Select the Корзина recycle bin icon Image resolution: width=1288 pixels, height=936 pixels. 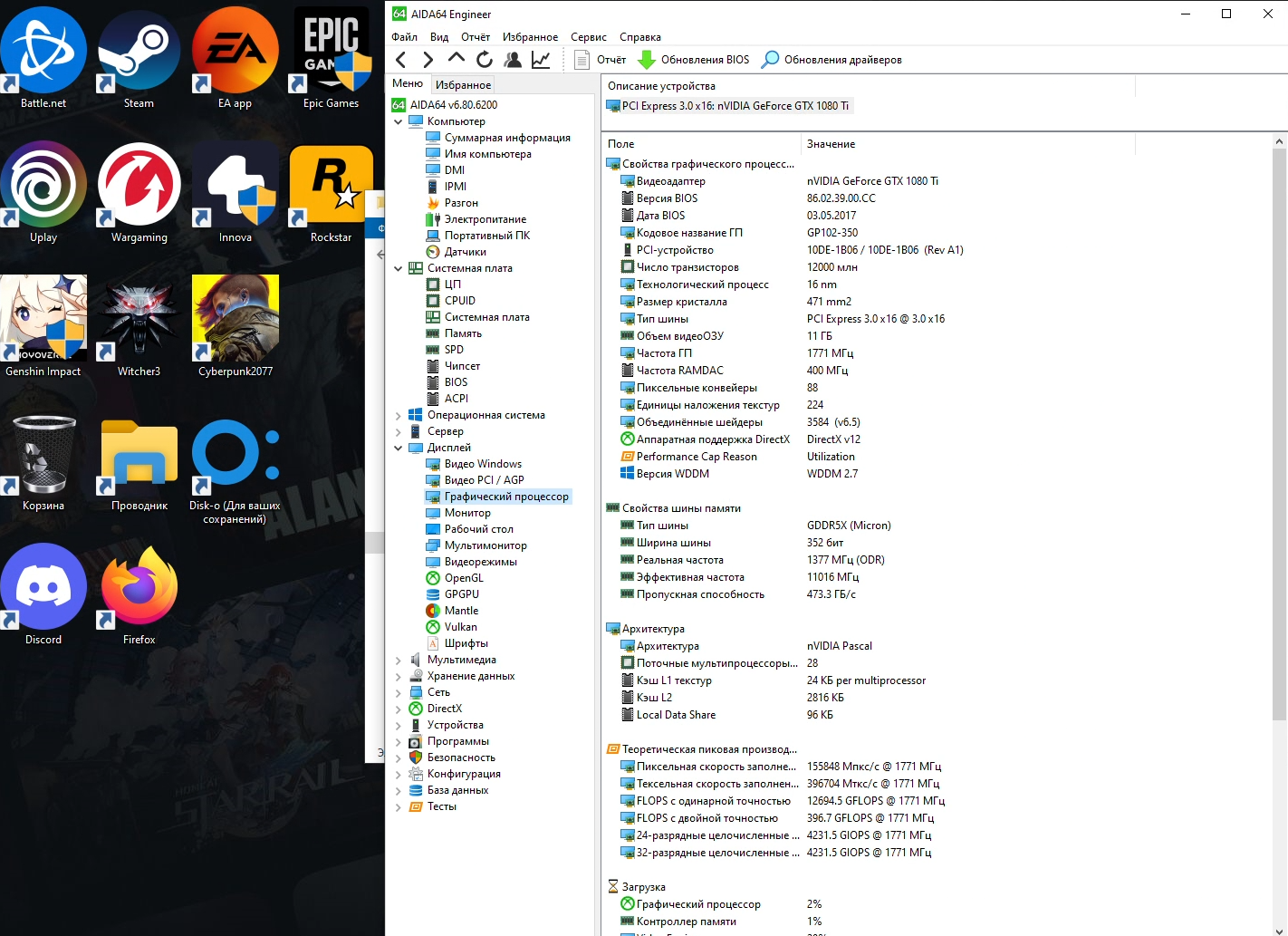43,462
